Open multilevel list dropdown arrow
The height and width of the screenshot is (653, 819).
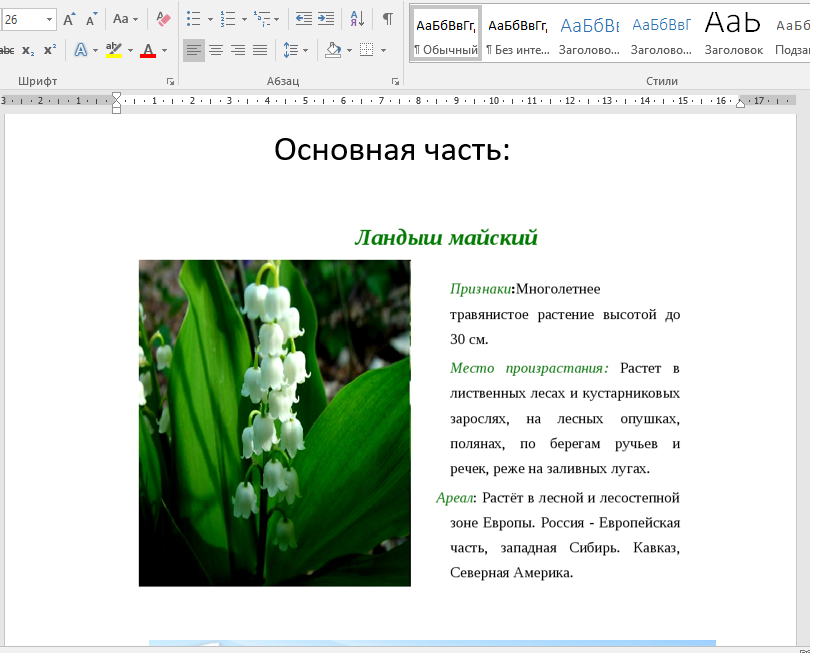[276, 19]
